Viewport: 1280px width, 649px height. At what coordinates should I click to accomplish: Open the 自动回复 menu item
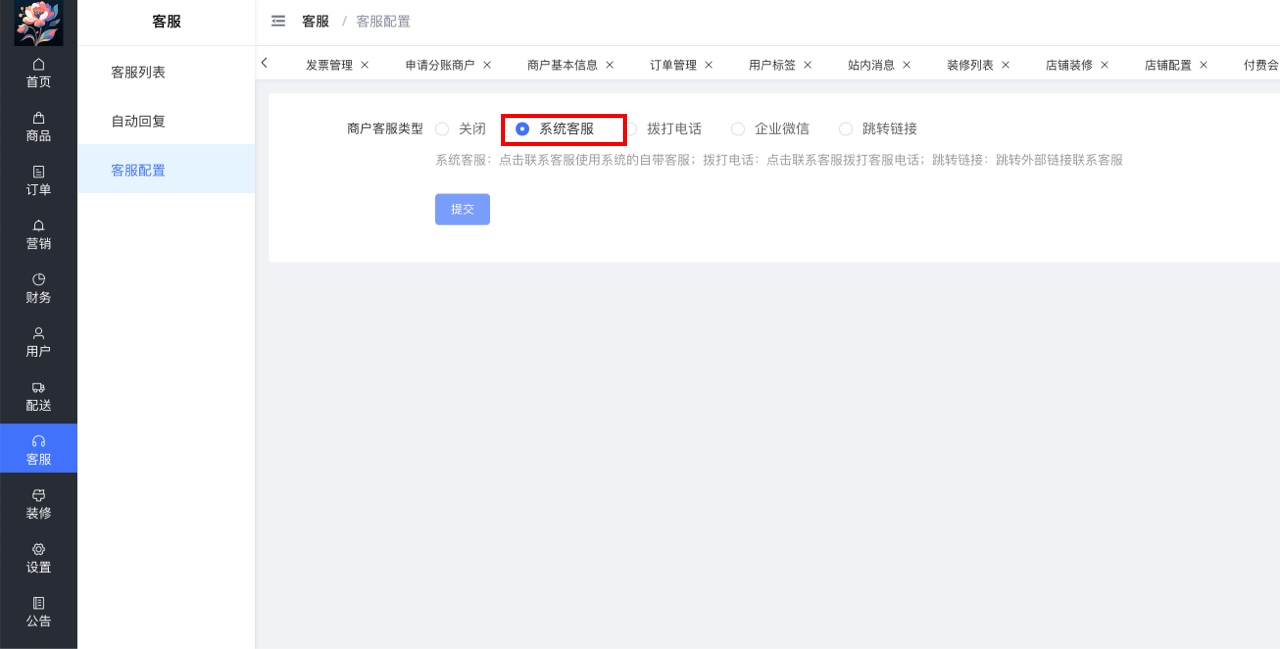[x=138, y=121]
